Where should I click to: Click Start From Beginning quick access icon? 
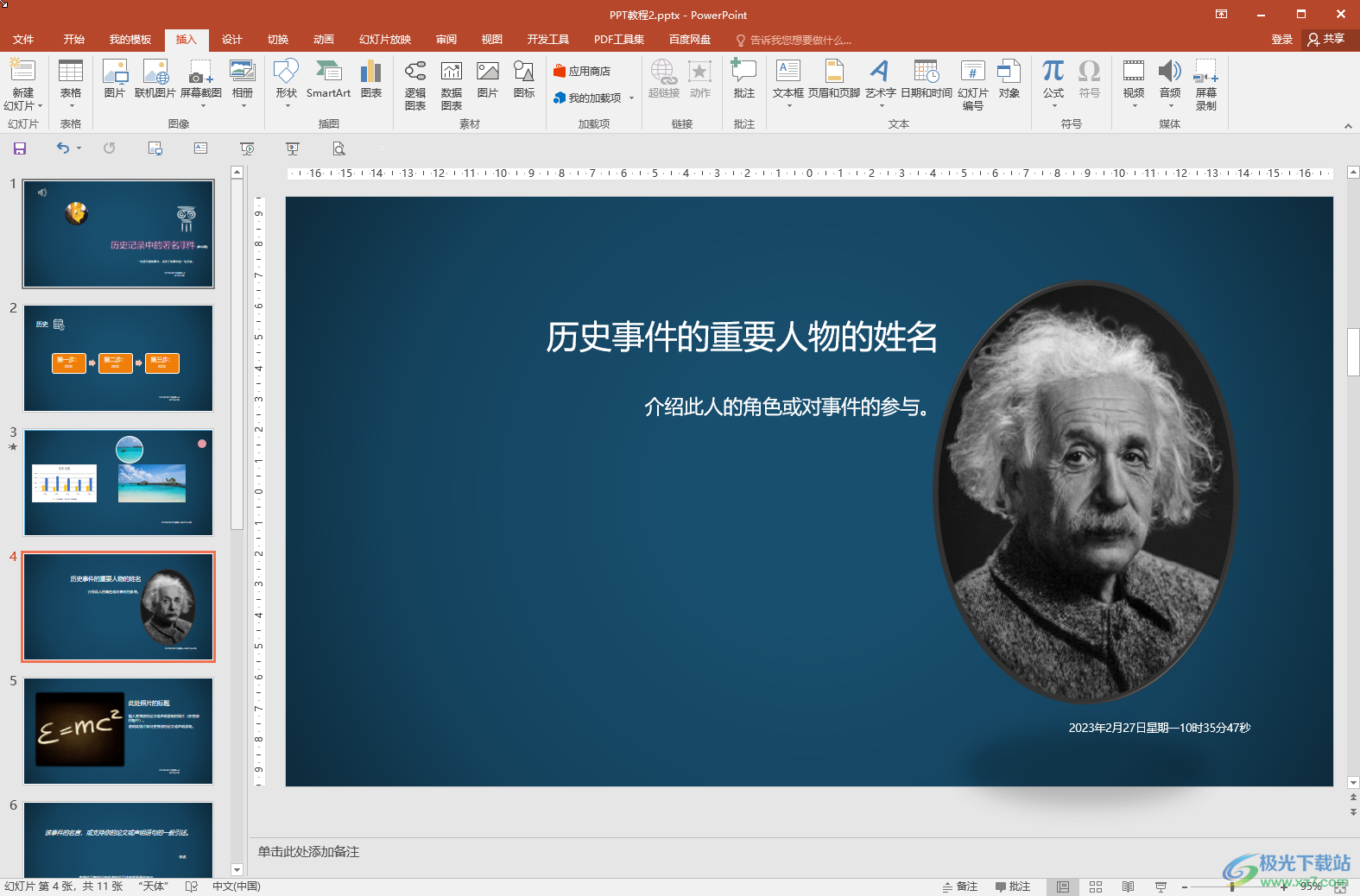click(247, 148)
